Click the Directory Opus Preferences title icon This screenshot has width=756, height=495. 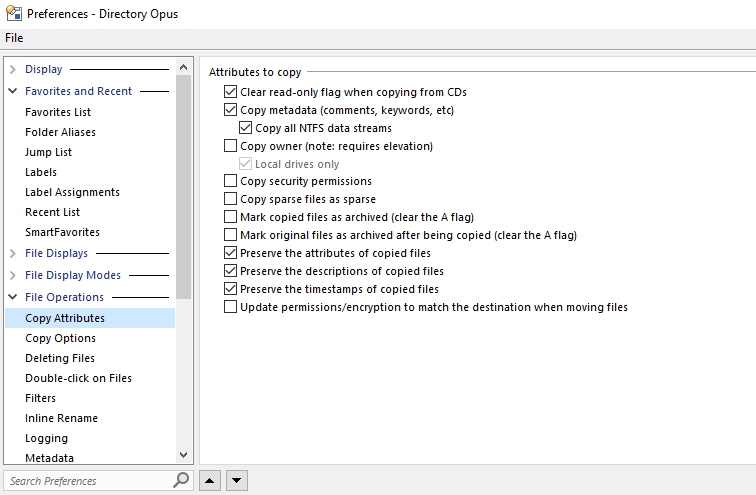click(x=14, y=13)
